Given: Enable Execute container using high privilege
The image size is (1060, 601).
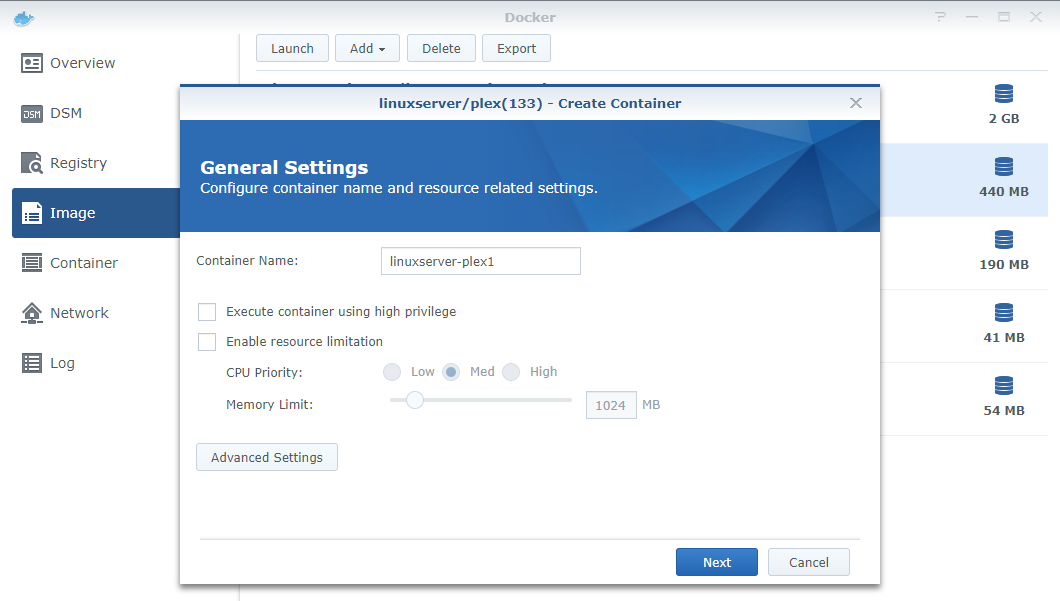Looking at the screenshot, I should pos(207,312).
